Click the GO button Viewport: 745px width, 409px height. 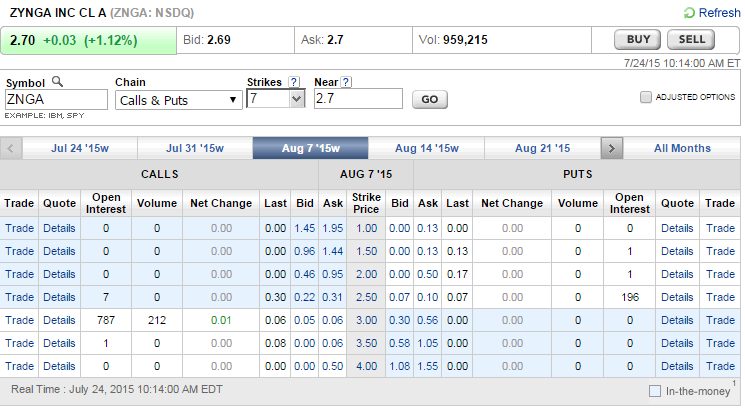429,99
